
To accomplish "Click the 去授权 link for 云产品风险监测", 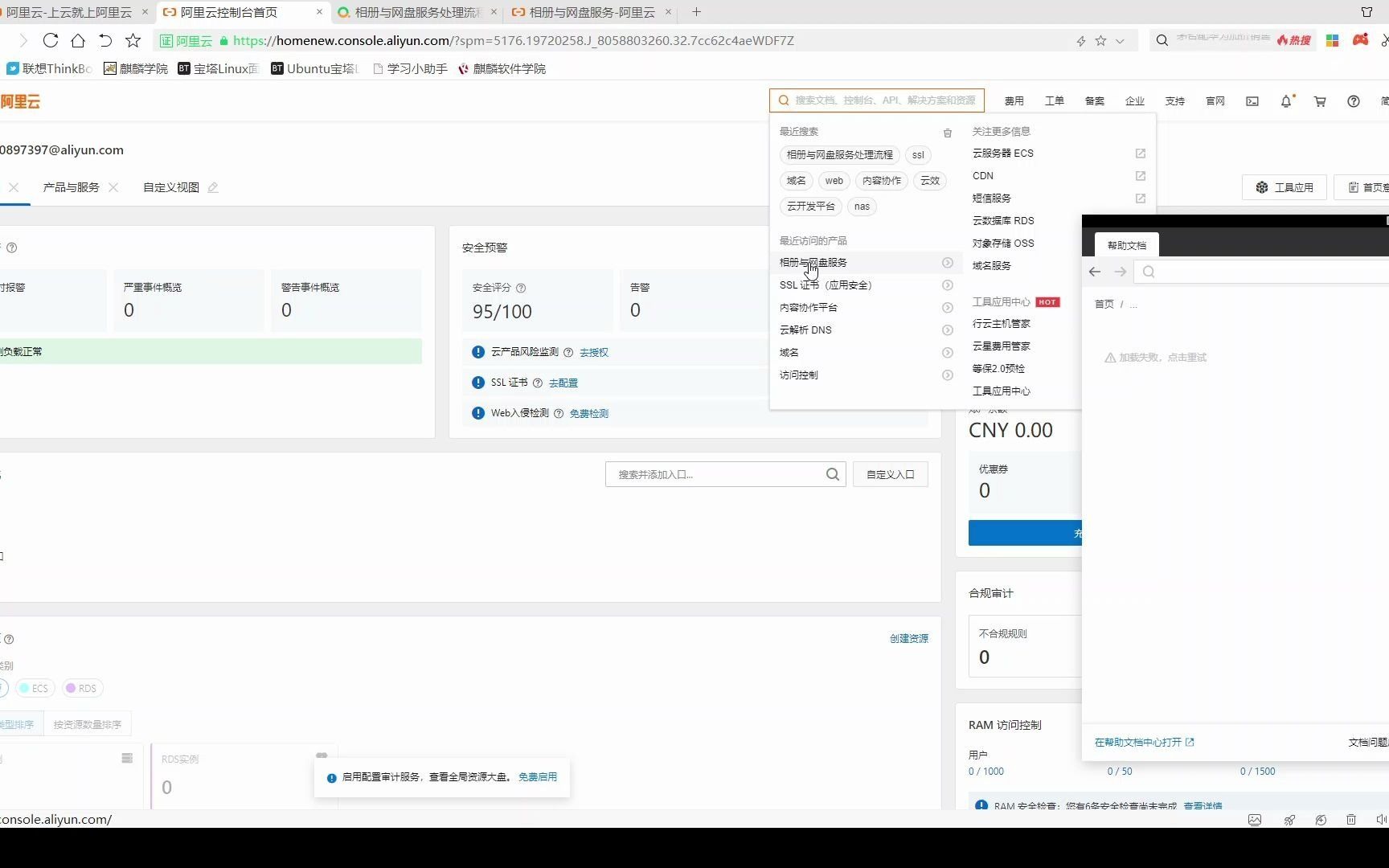I will [x=594, y=352].
